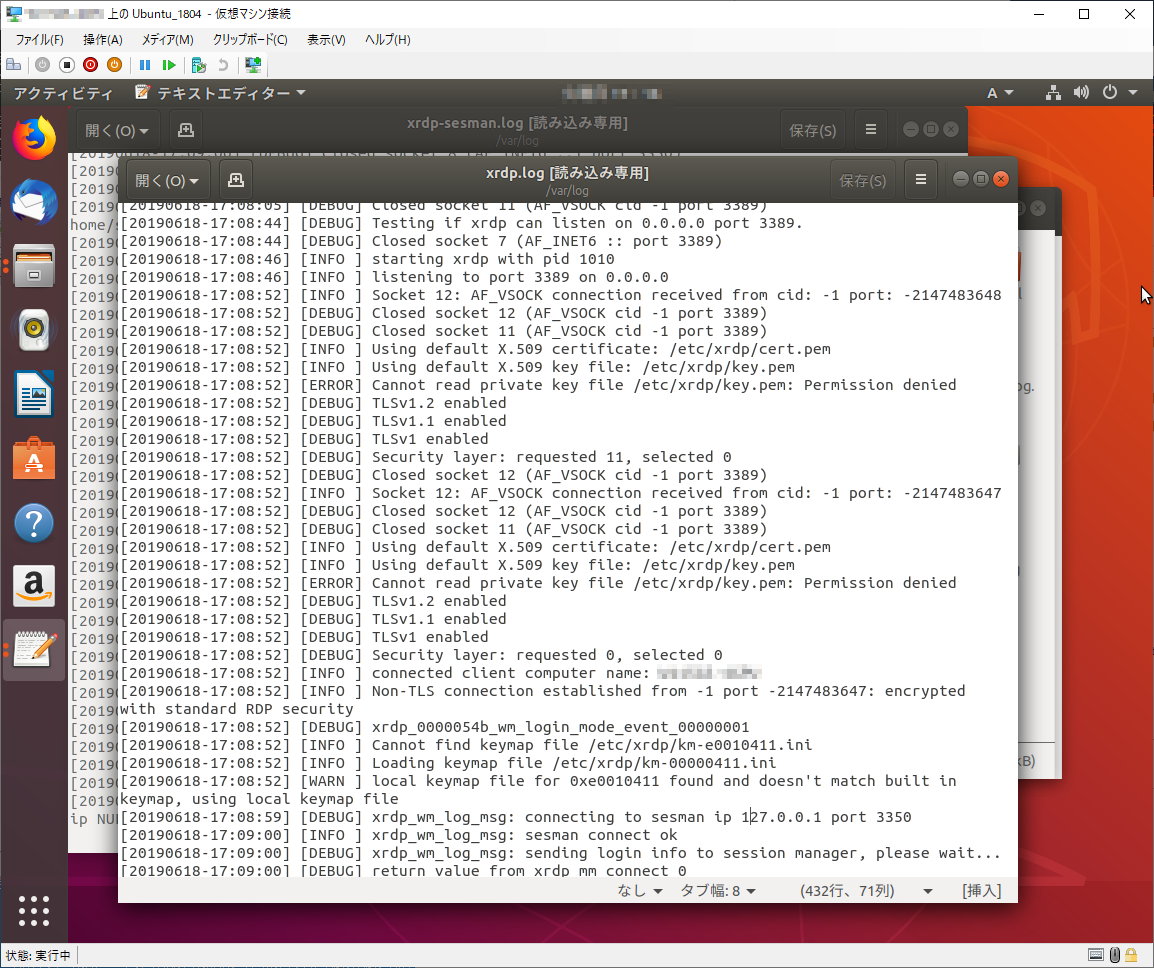Image resolution: width=1154 pixels, height=968 pixels.
Task: Click 'starting xrdp with pid 1010' line
Action: pyautogui.click(x=367, y=259)
